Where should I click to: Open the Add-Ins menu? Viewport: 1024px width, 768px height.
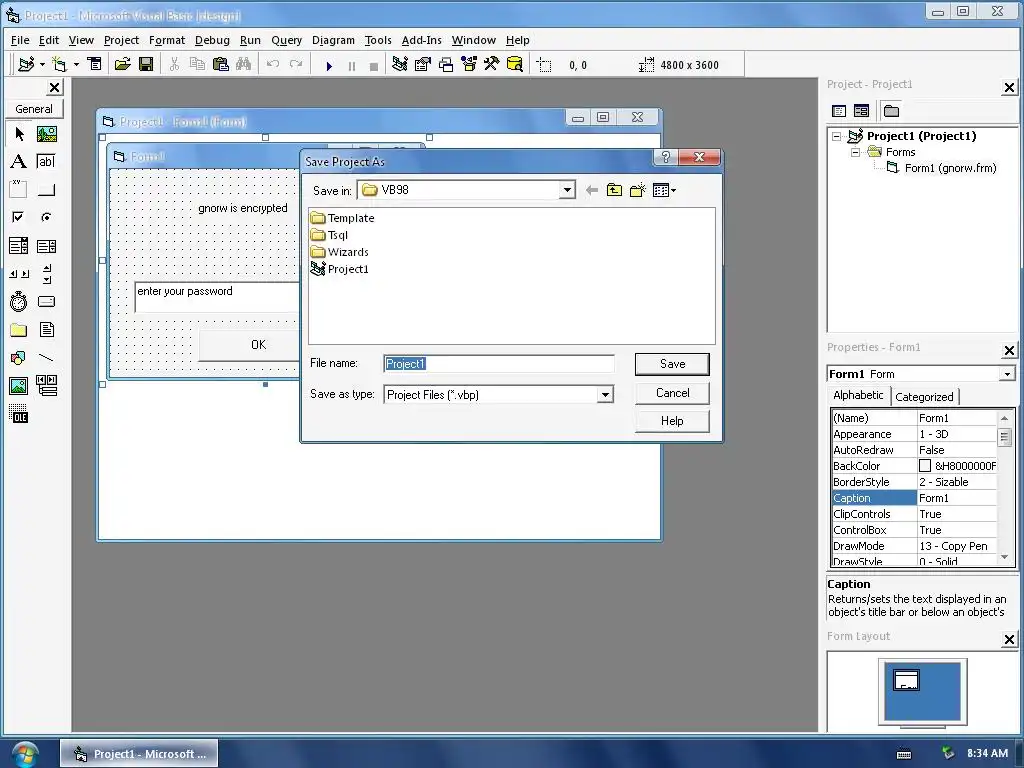[421, 40]
